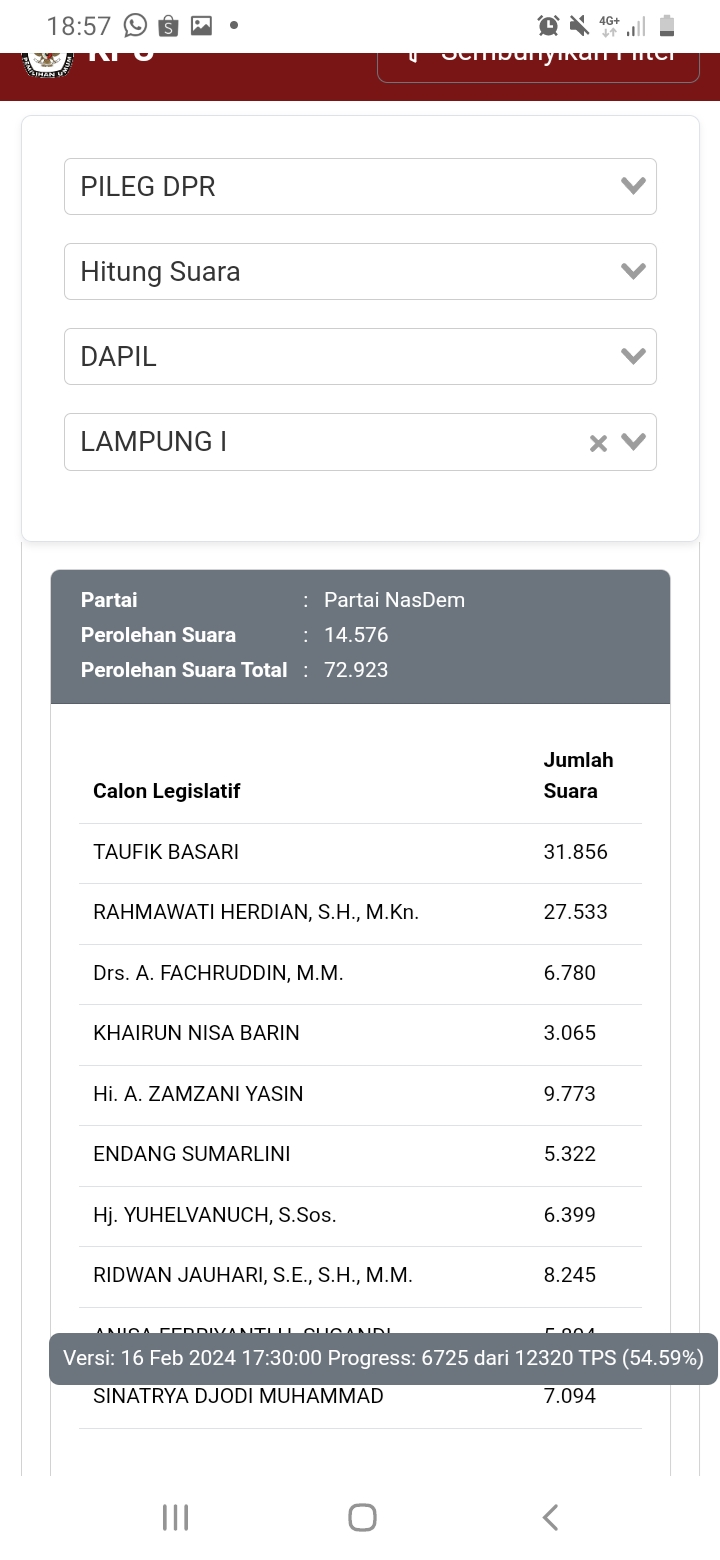Open the PILEG DPR dropdown
The image size is (720, 1560).
(360, 186)
